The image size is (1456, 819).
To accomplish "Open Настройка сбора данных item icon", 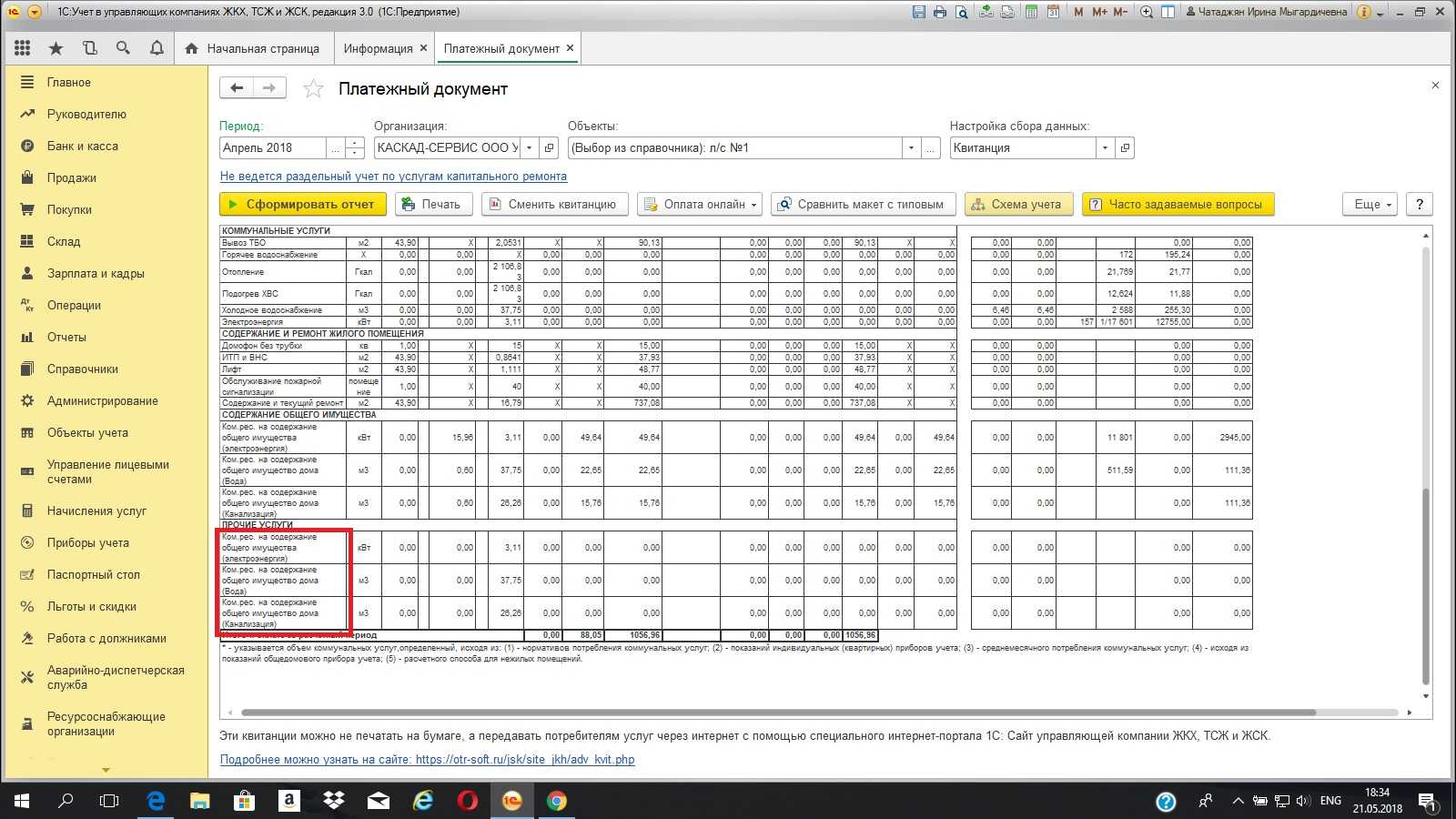I will (x=1125, y=147).
